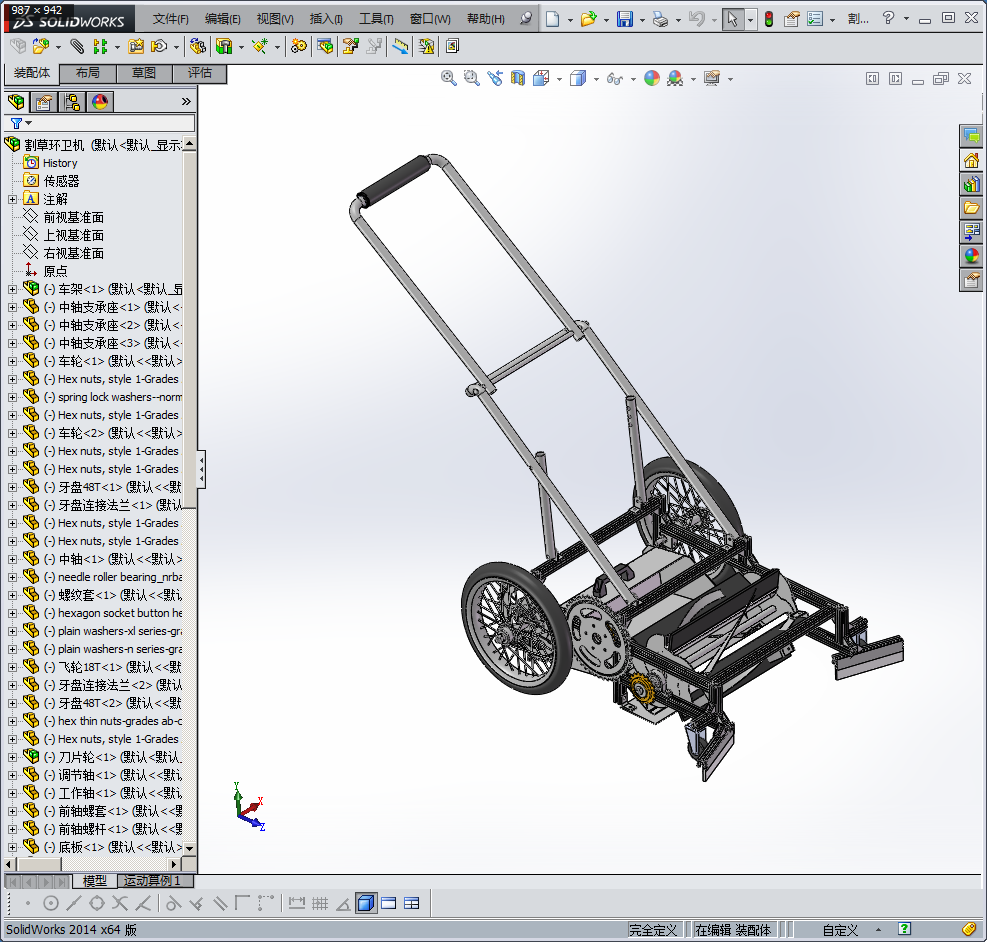Image resolution: width=987 pixels, height=942 pixels.
Task: Open SolidWorks Resources home icon
Action: coord(972,161)
